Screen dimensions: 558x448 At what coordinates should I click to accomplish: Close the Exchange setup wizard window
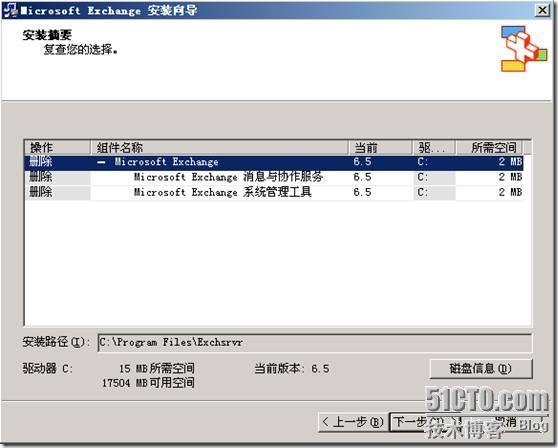tap(542, 10)
